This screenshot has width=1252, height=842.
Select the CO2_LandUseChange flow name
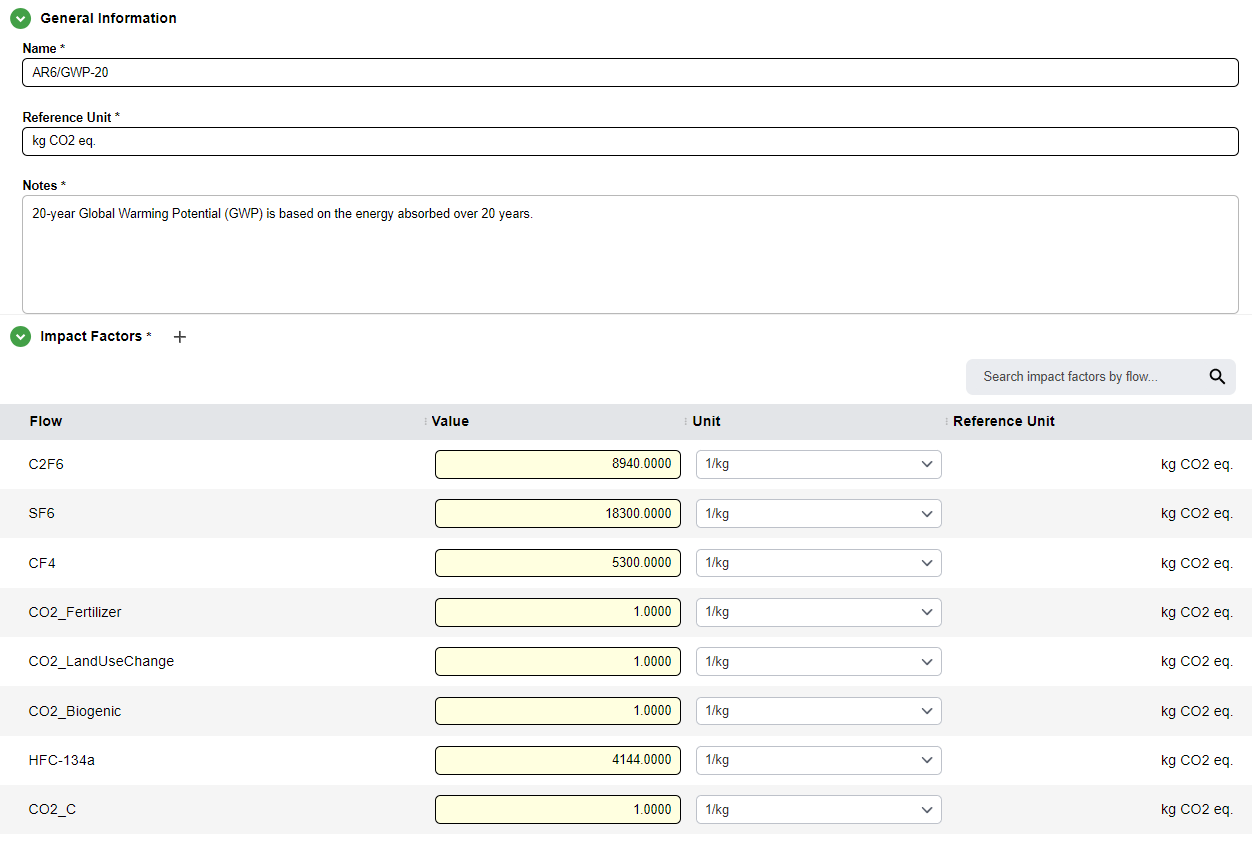101,661
